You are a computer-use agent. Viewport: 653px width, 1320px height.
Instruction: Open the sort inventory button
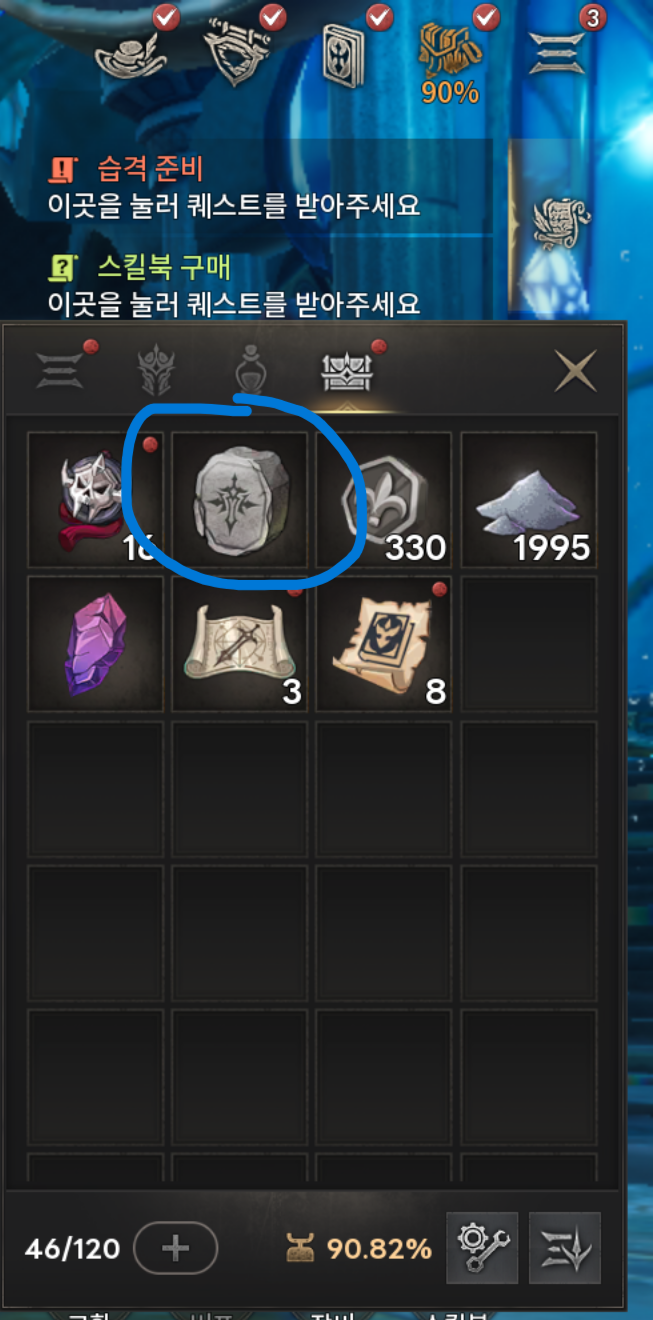pyautogui.click(x=565, y=1248)
